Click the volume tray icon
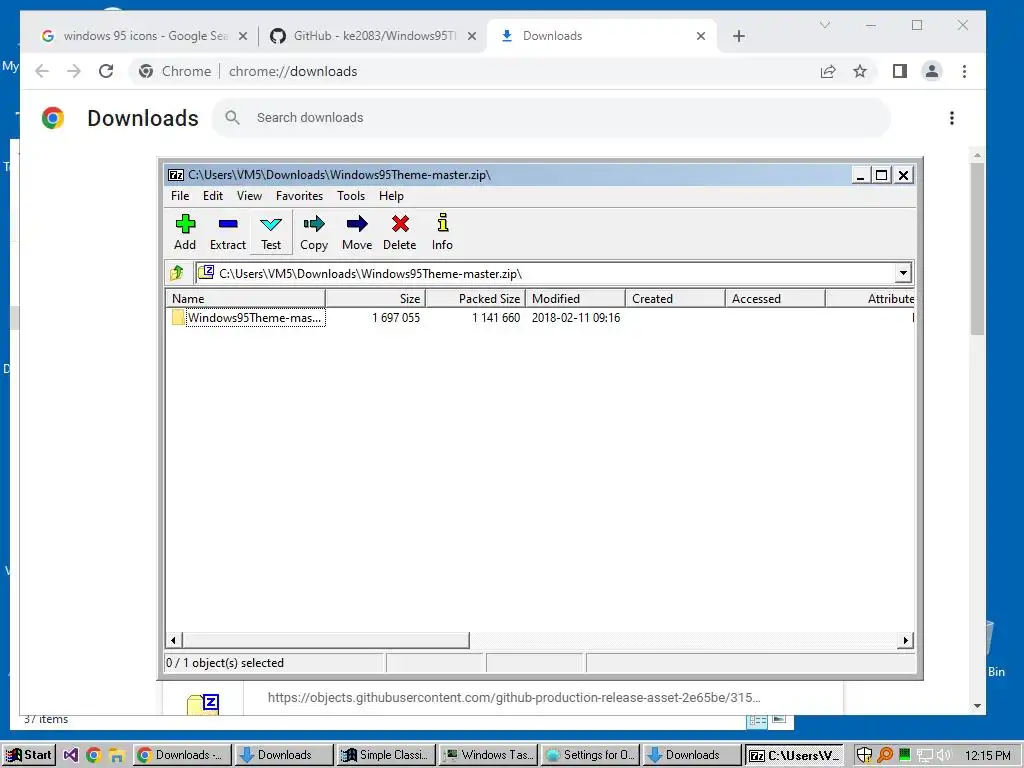Image resolution: width=1024 pixels, height=768 pixels. tap(944, 755)
